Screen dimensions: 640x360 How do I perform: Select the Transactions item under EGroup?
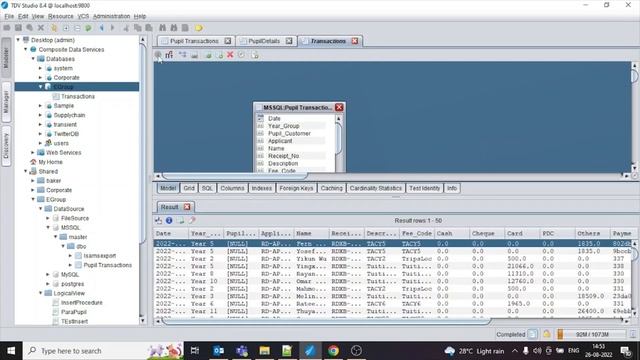(78, 96)
